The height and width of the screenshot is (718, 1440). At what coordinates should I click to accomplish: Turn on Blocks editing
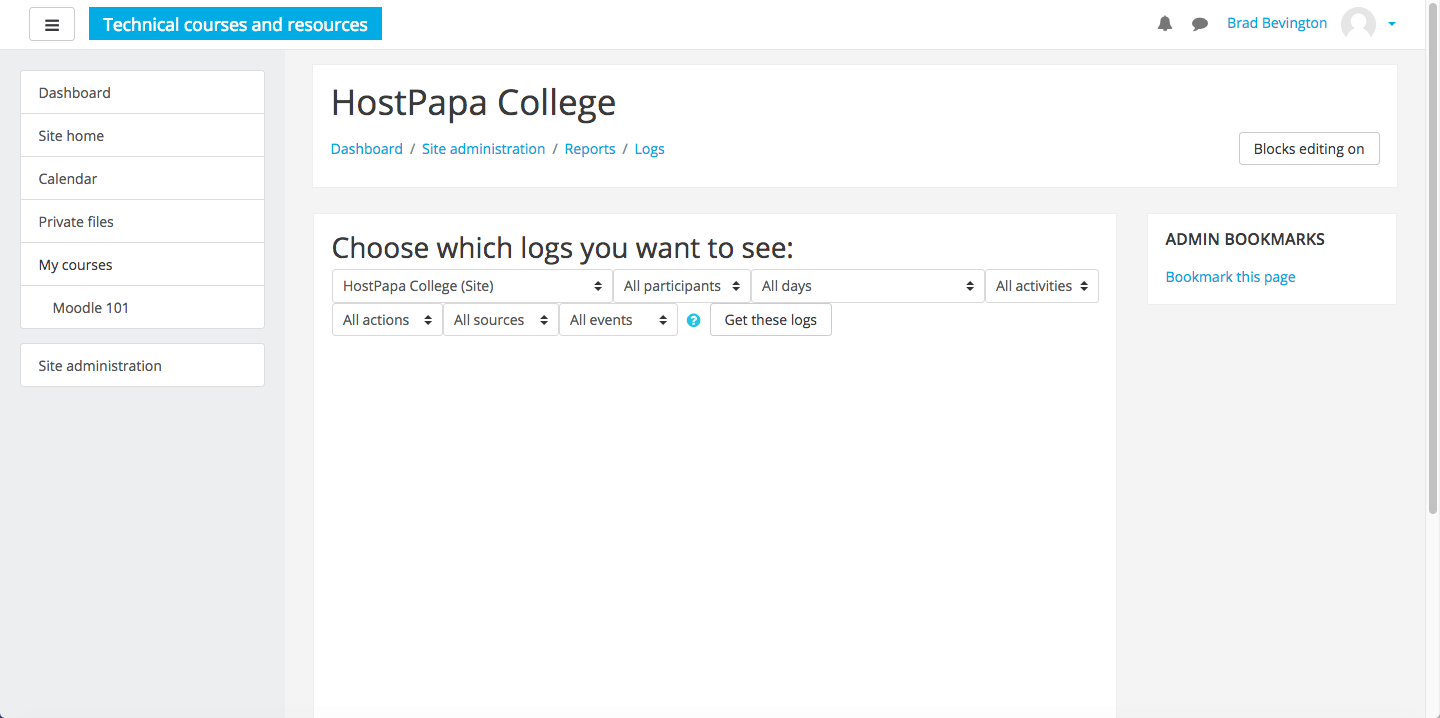1309,149
